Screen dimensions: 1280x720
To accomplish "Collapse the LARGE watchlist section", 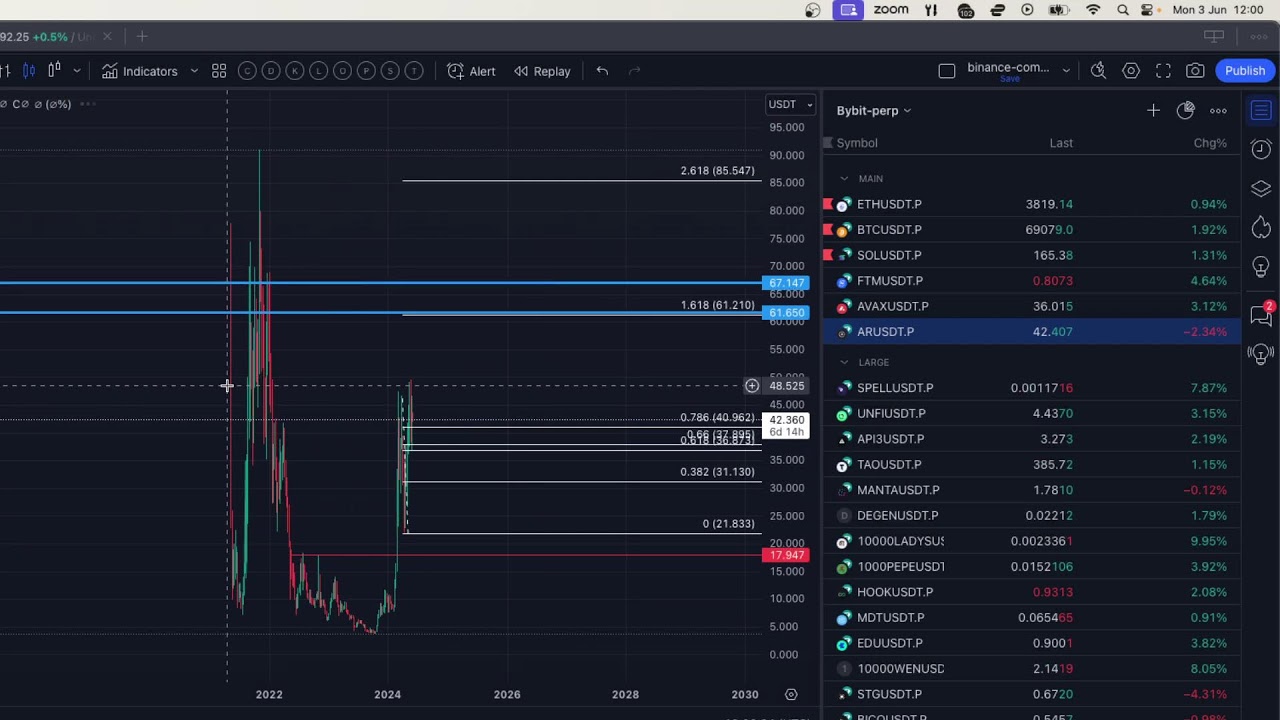I will click(x=844, y=362).
